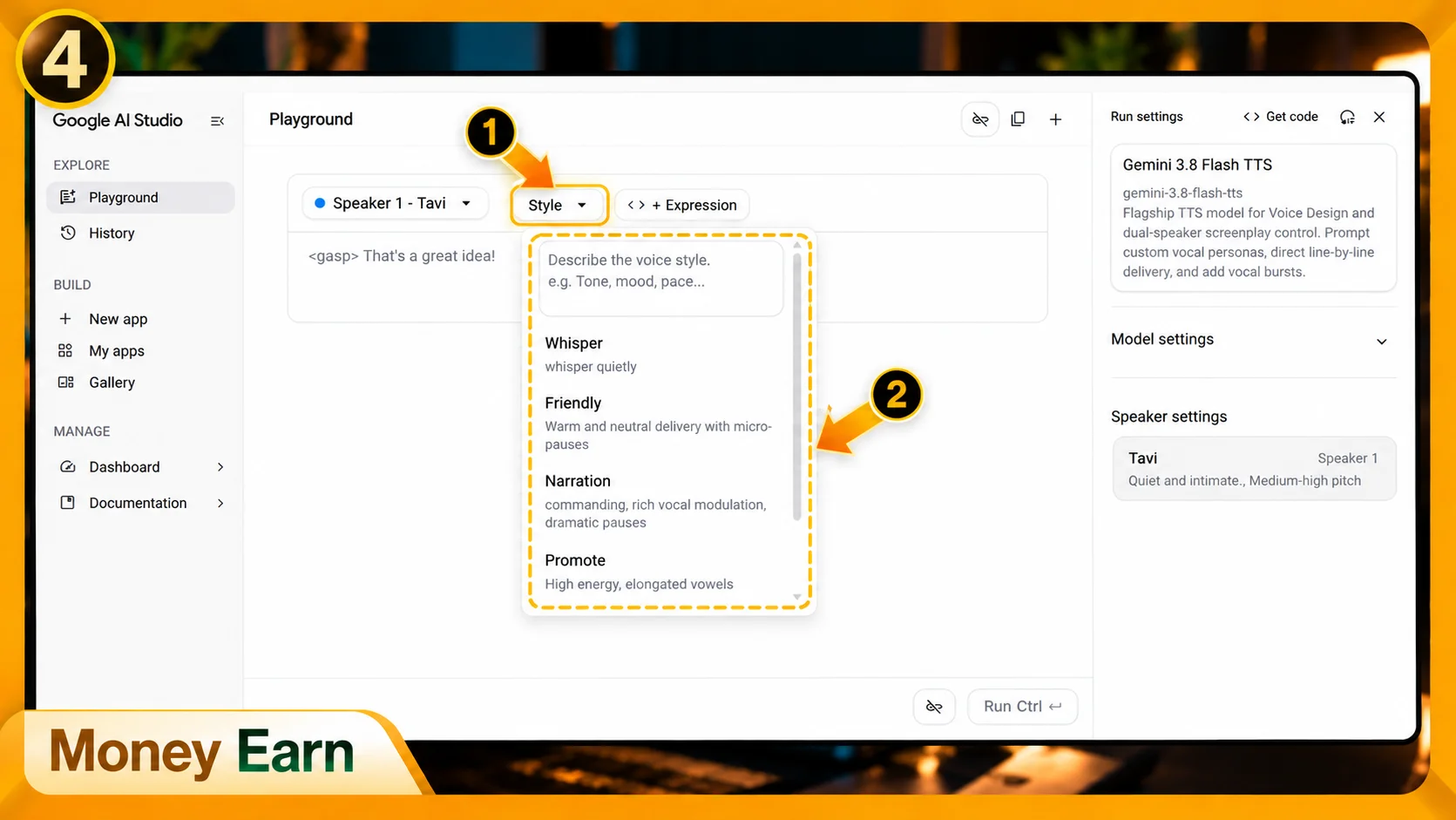Click the Run Ctrl button
This screenshot has height=820, width=1456.
click(x=1023, y=707)
